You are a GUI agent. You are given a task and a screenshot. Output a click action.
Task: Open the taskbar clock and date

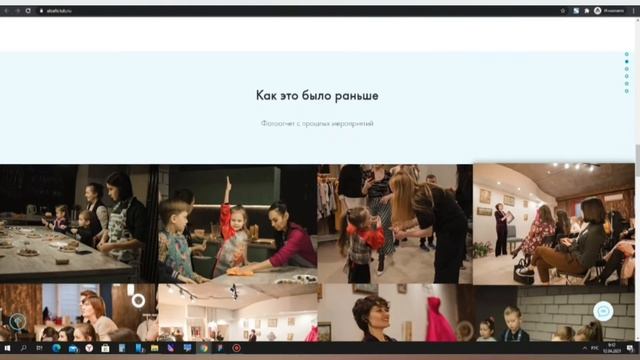coord(611,348)
